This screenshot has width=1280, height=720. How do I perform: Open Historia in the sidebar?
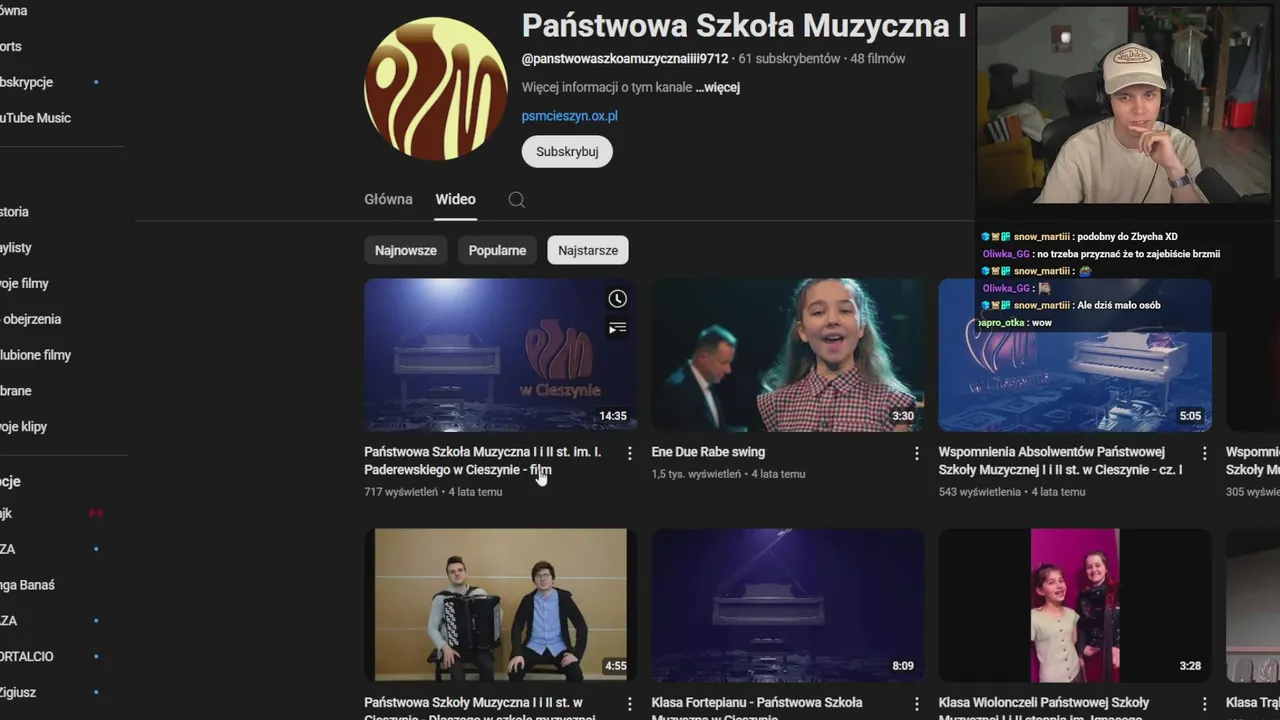click(15, 212)
